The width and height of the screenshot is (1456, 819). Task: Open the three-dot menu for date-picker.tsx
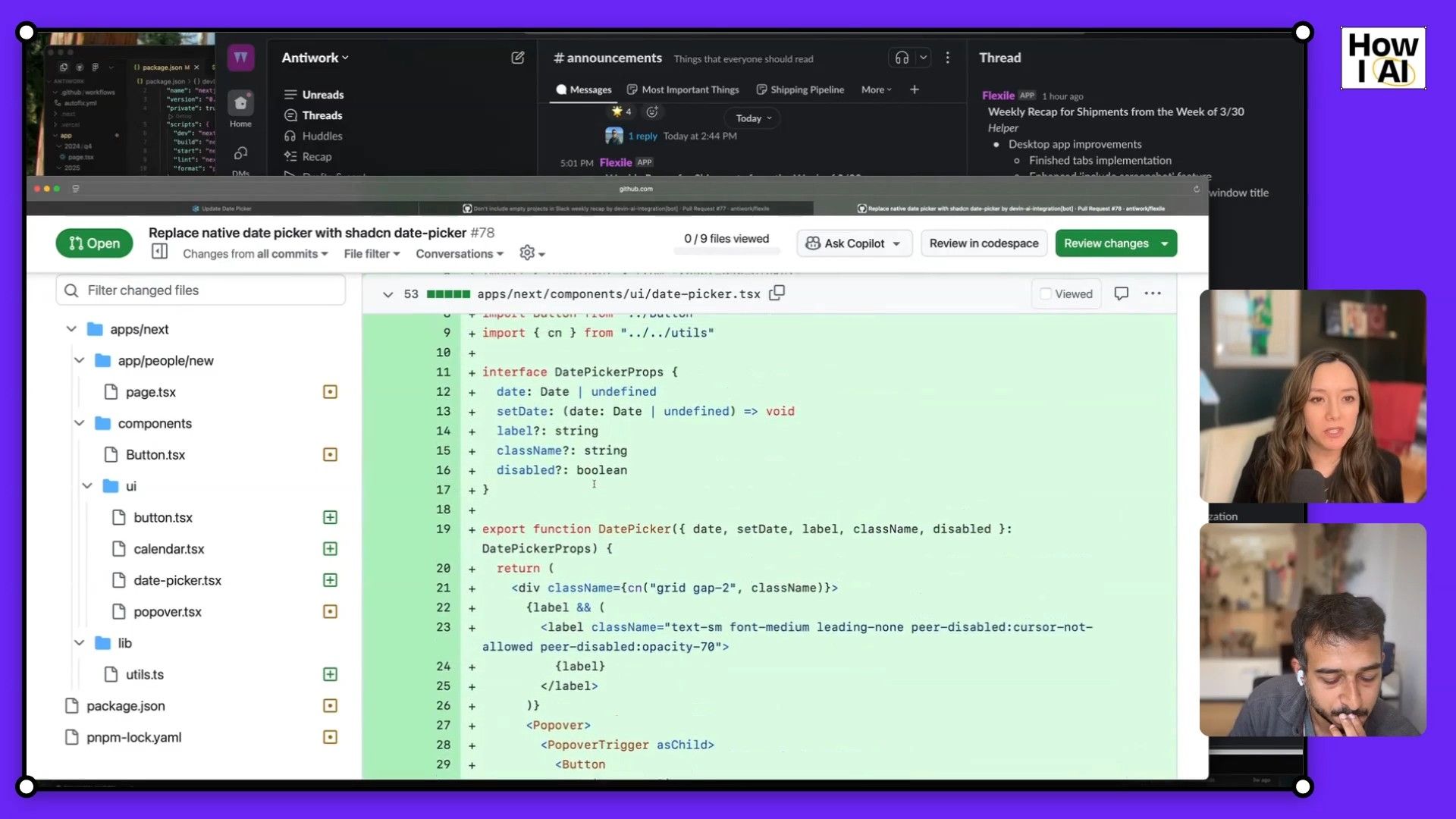click(1153, 293)
